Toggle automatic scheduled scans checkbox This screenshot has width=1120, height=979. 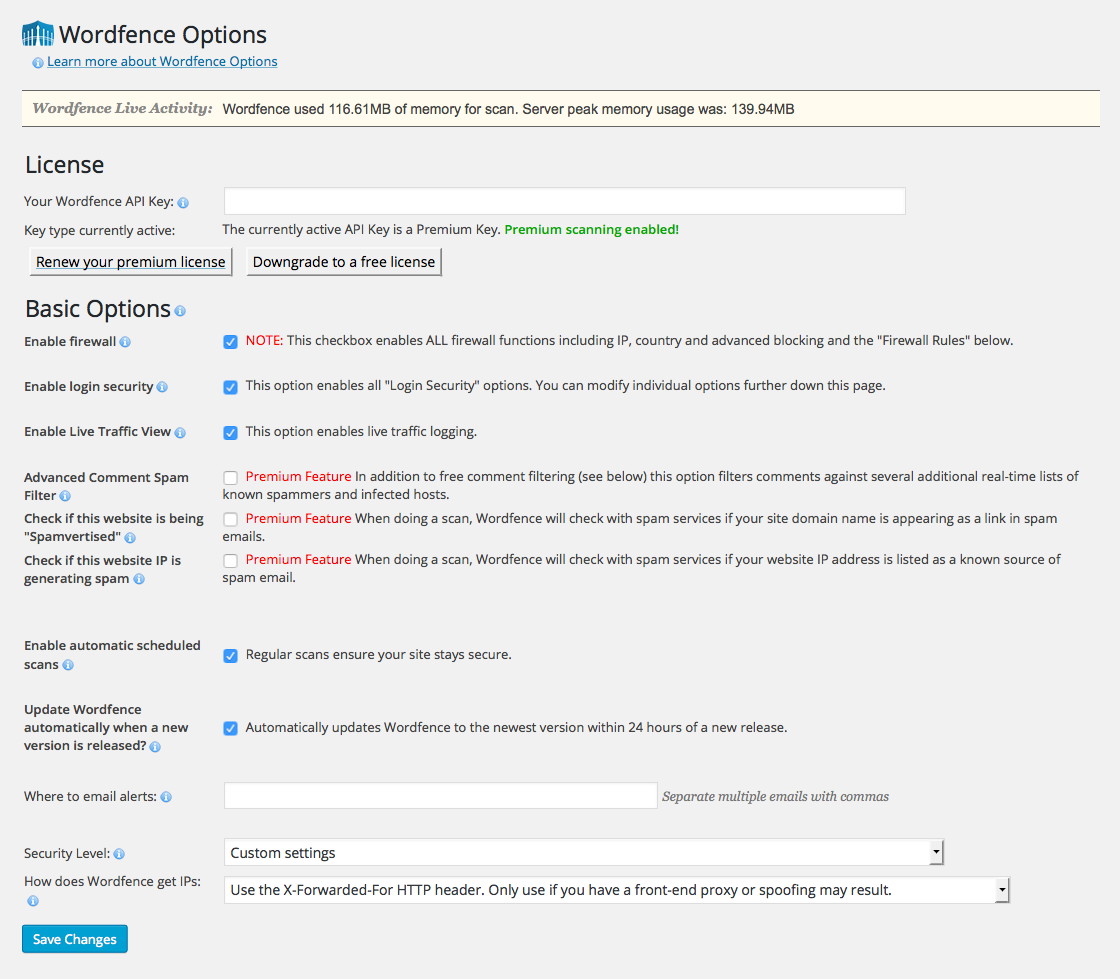click(230, 656)
